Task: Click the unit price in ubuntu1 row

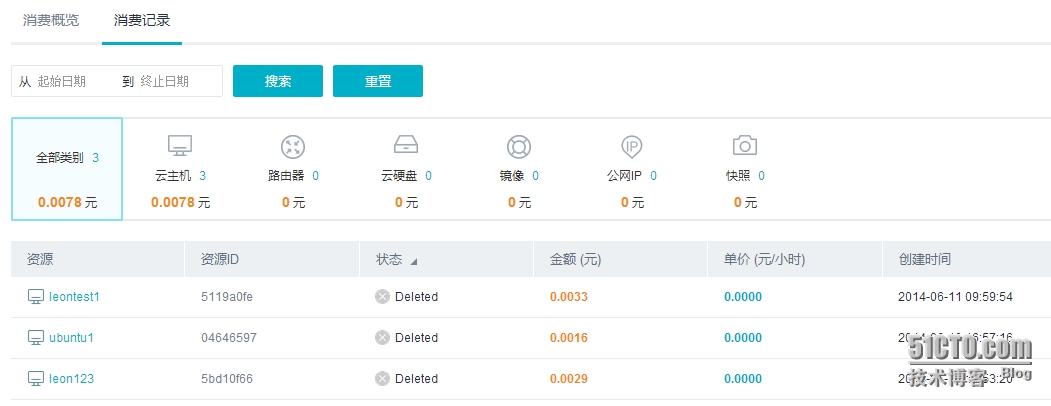Action: [x=743, y=338]
